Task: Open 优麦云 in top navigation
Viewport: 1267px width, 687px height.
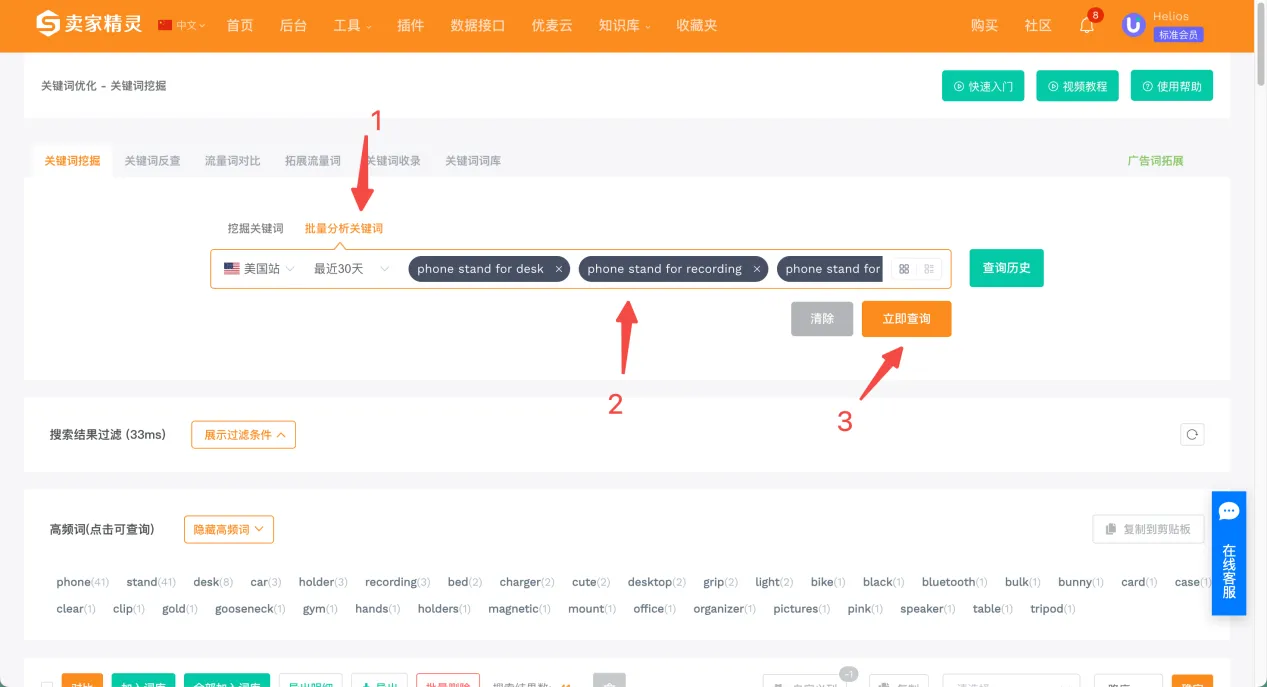Action: click(552, 25)
